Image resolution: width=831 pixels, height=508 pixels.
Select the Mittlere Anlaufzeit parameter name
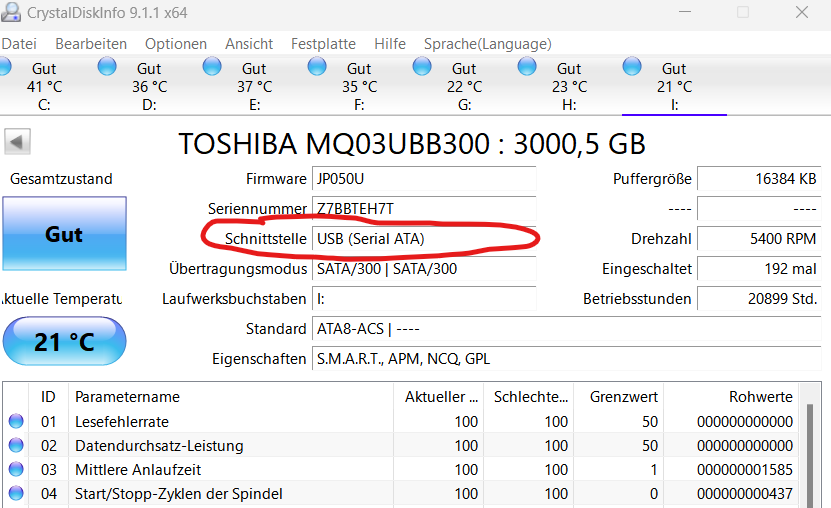coord(138,469)
